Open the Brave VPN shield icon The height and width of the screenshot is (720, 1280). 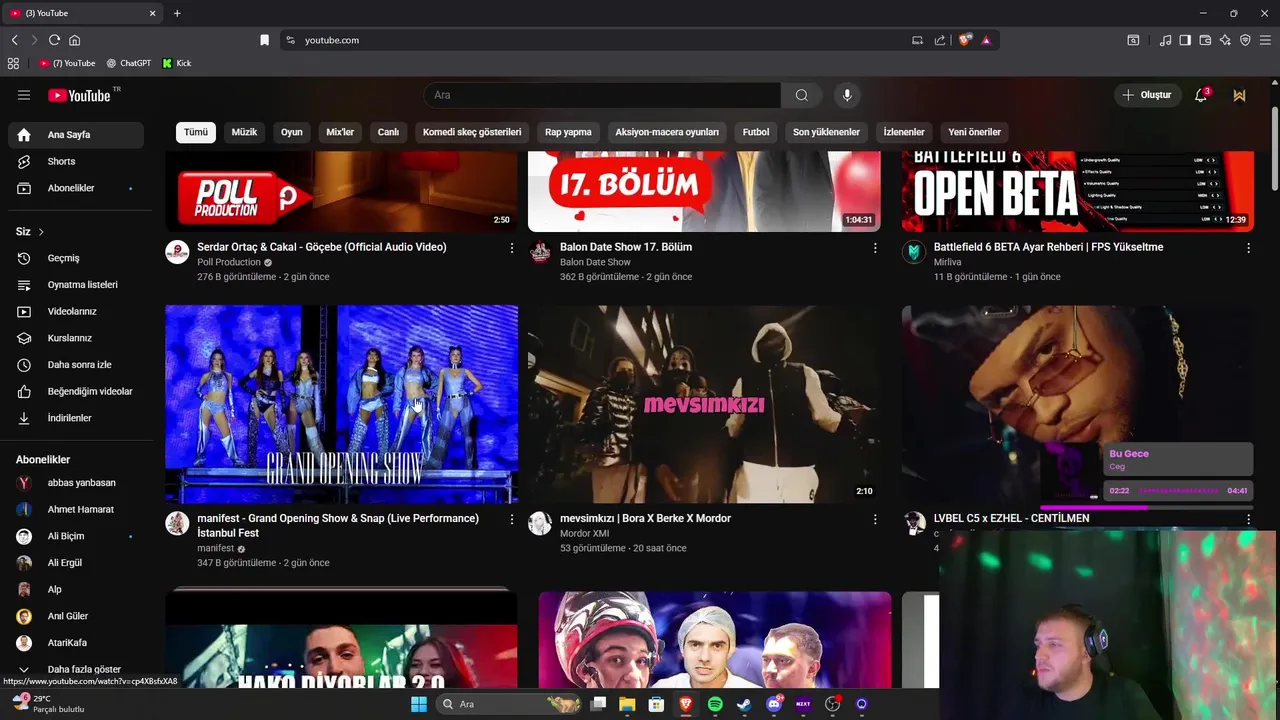[x=1245, y=40]
